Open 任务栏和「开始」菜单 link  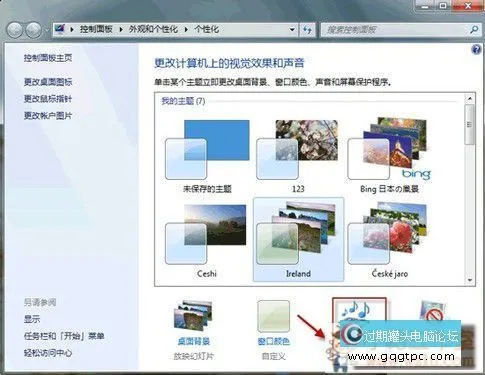[64, 336]
